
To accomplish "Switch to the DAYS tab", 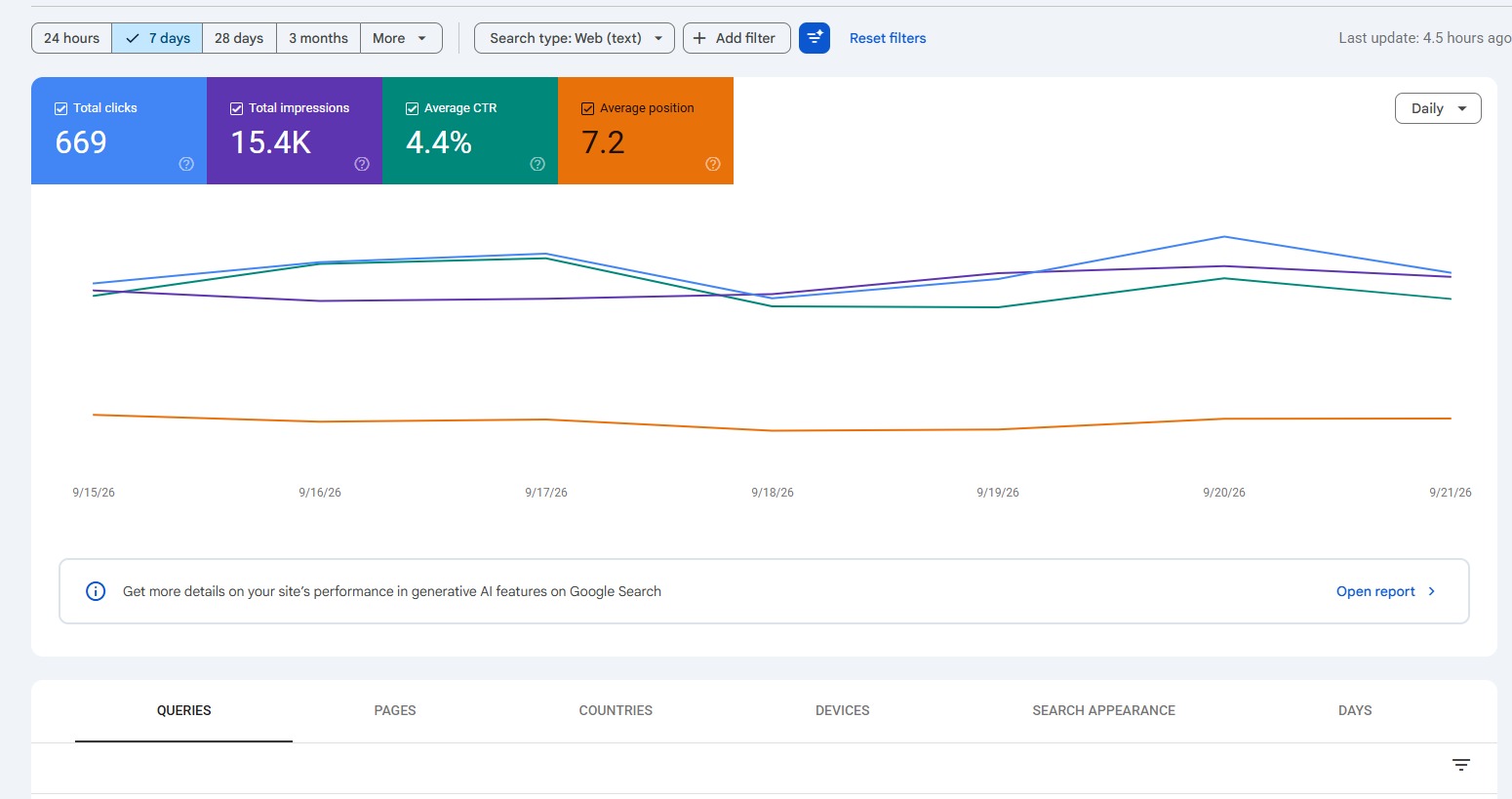I will (1355, 710).
